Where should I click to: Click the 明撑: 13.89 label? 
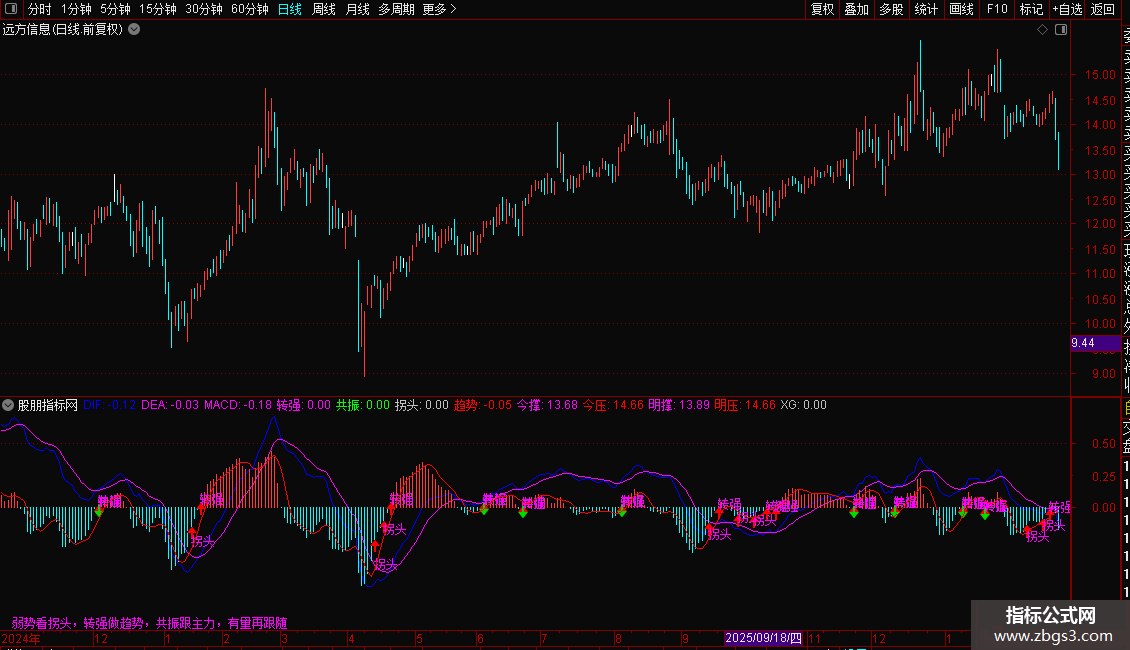(x=679, y=405)
